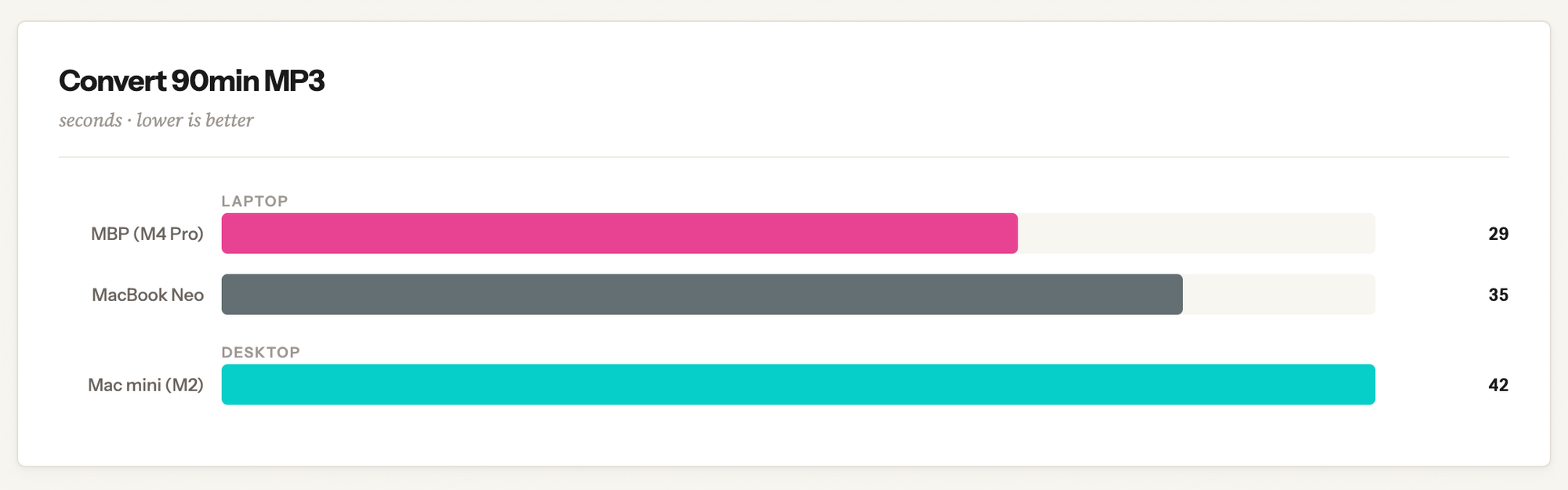This screenshot has width=1568, height=490.
Task: Click the unfilled track of MacBook Neo bar
Action: click(x=1278, y=295)
